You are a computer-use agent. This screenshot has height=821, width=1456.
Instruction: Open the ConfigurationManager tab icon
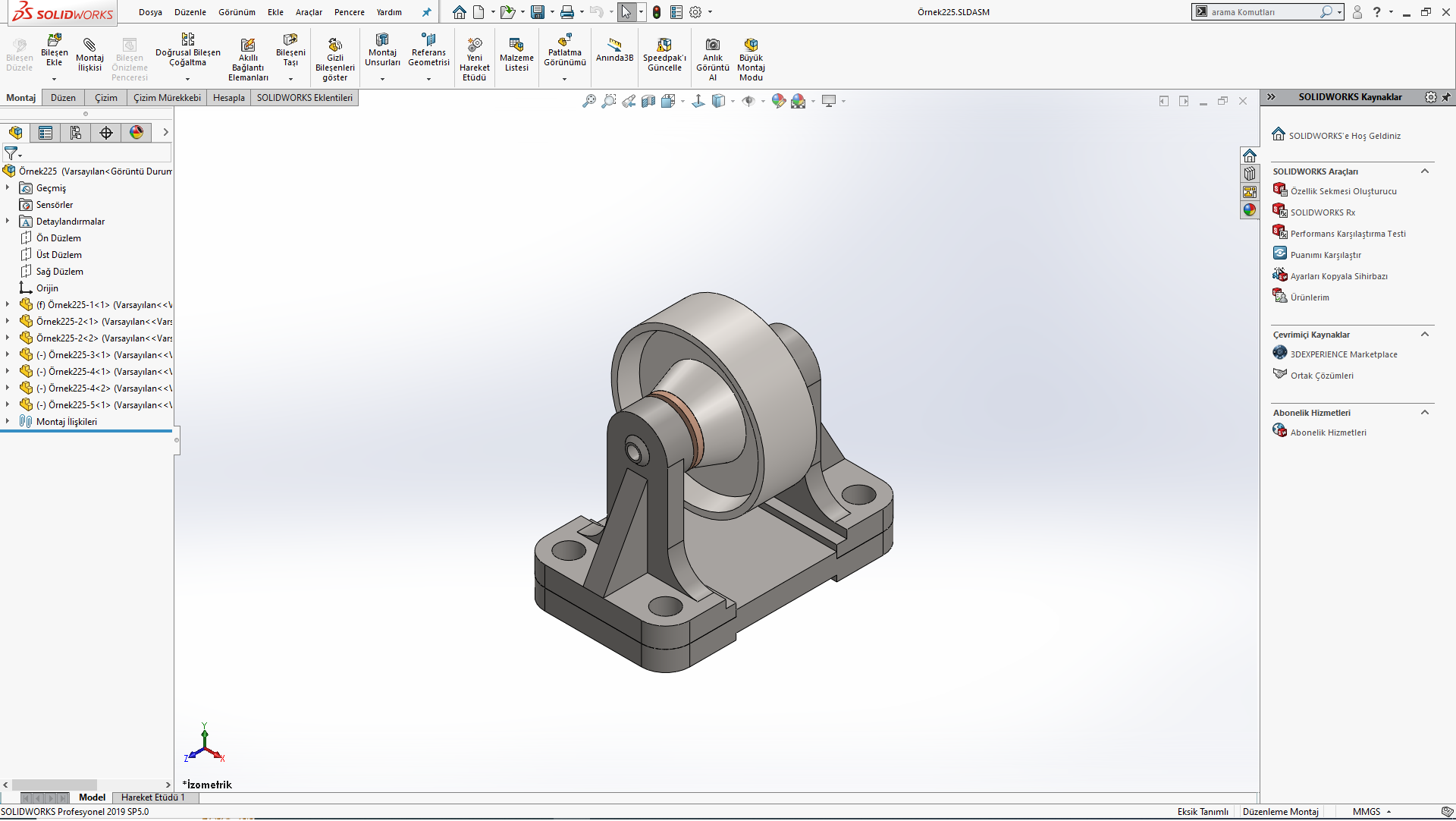(76, 133)
